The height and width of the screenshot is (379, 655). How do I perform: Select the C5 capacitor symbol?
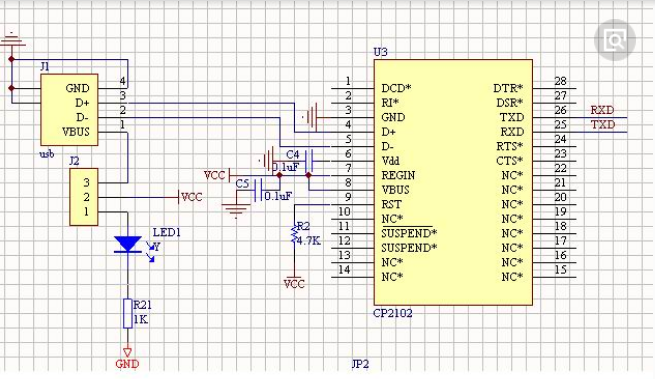tap(258, 190)
